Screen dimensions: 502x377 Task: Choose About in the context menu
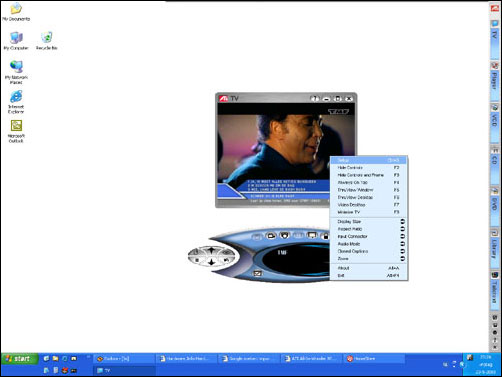pos(369,268)
